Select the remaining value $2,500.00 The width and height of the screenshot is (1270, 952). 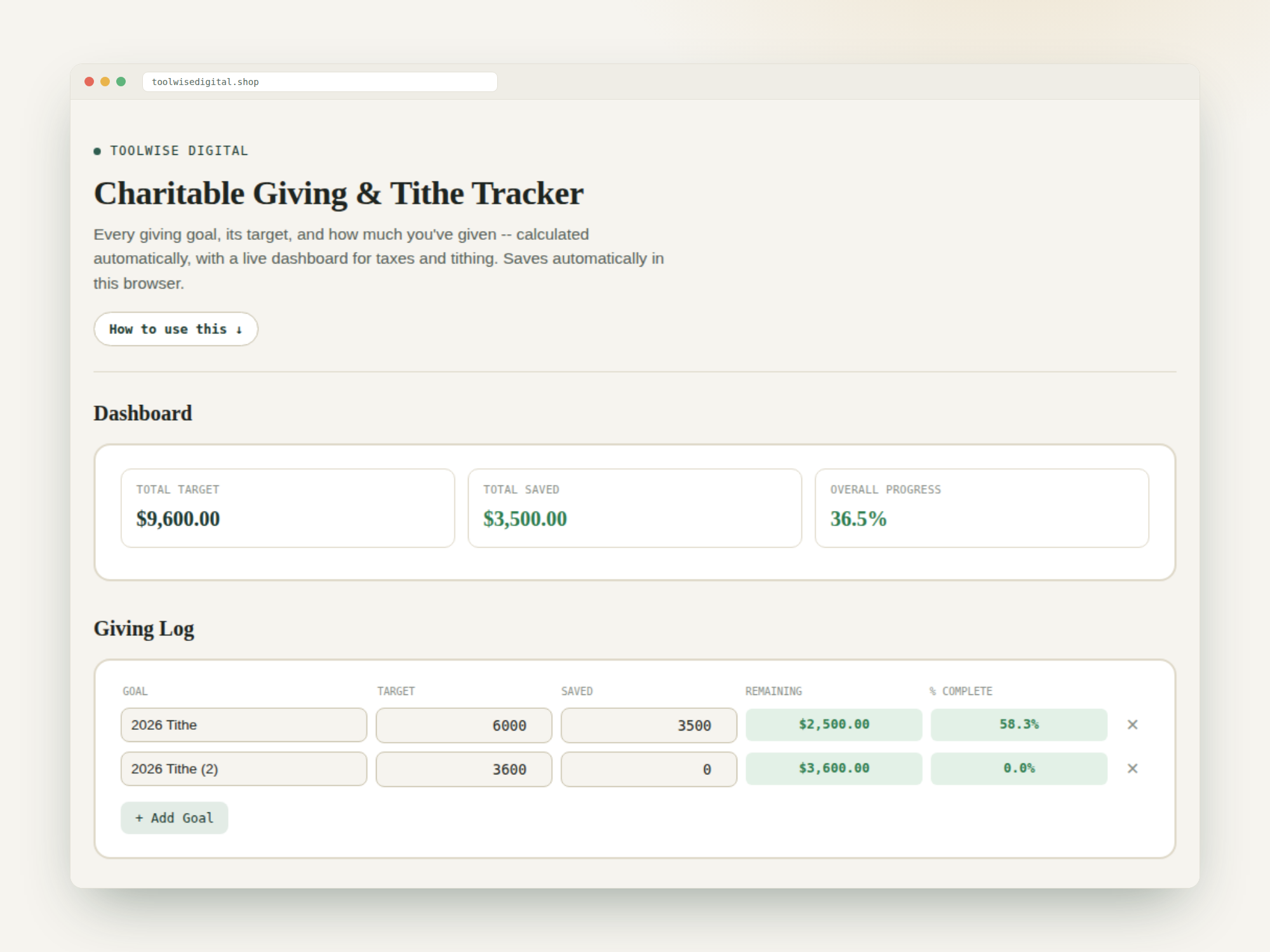pyautogui.click(x=834, y=725)
